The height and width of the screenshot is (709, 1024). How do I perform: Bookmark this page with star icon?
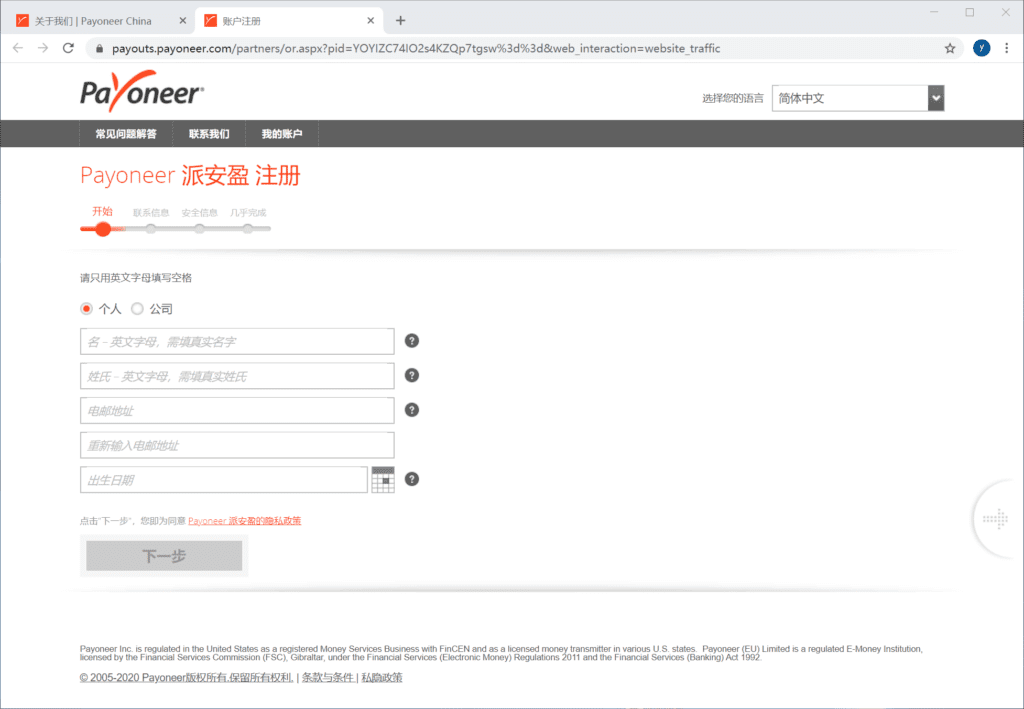pyautogui.click(x=950, y=48)
